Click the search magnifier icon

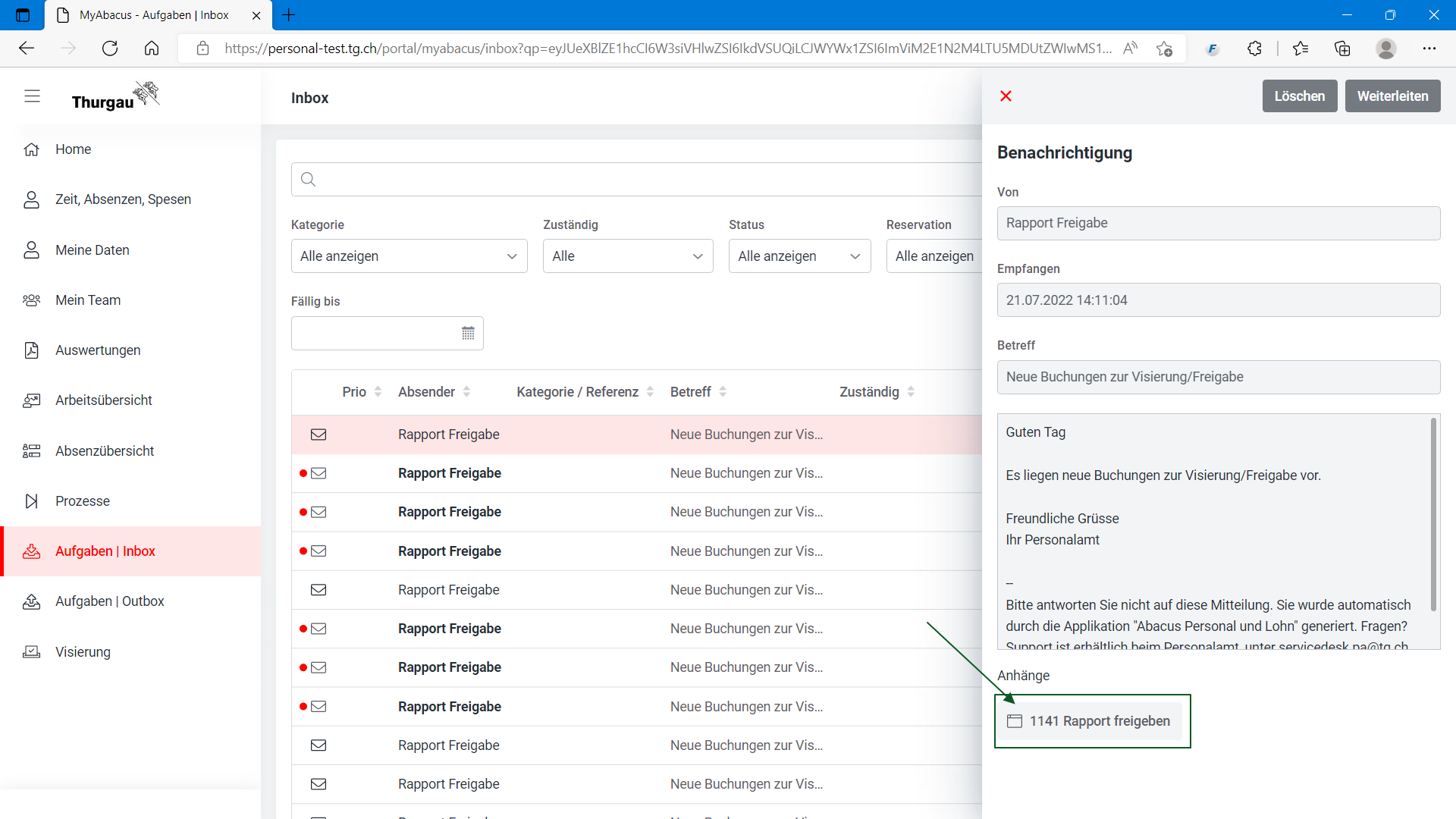308,180
